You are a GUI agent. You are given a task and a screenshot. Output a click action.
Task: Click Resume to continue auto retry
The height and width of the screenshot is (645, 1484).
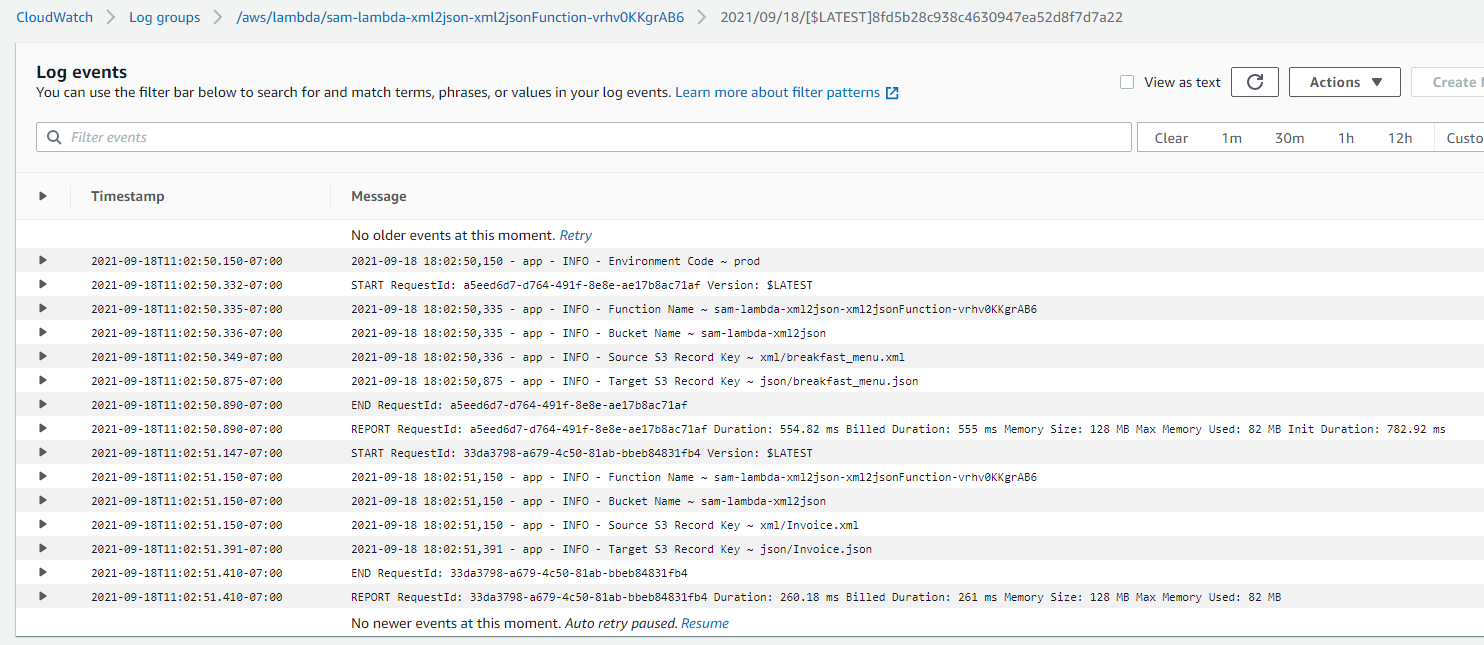pyautogui.click(x=705, y=623)
